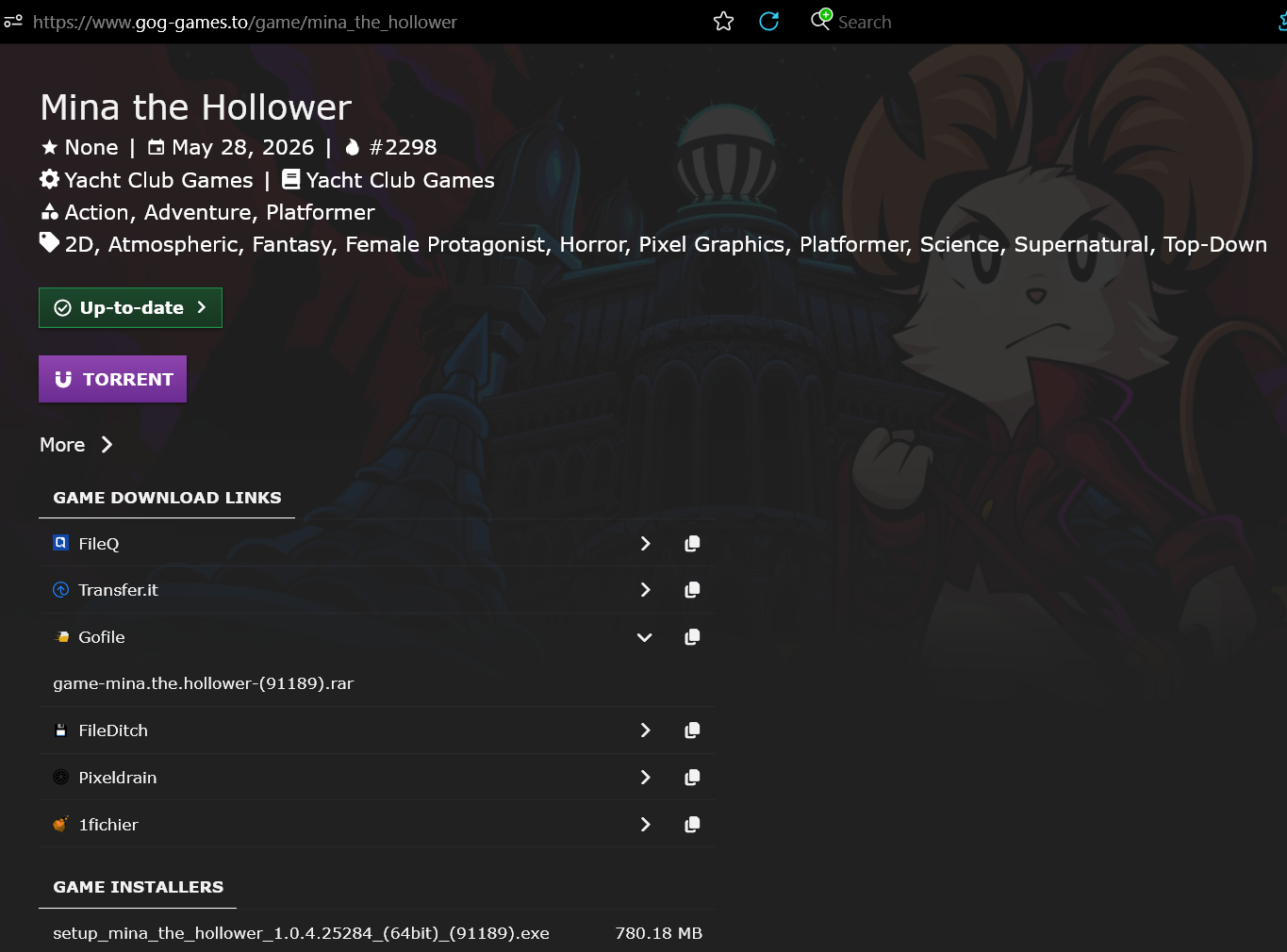Click the green Up-to-date button
1287x952 pixels.
(x=130, y=308)
